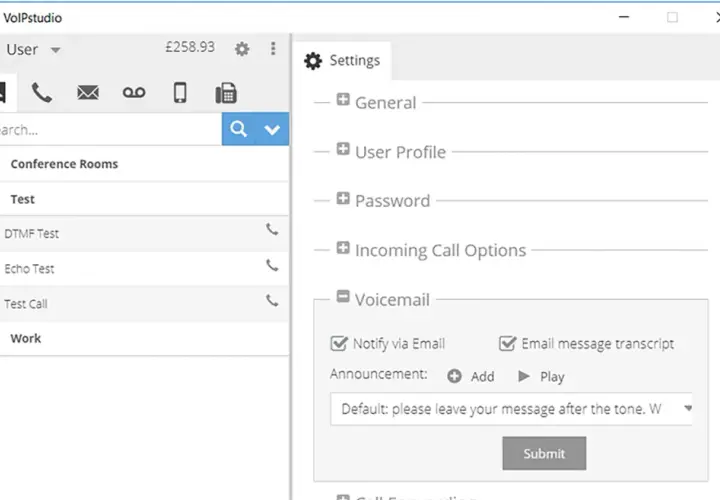The width and height of the screenshot is (720, 500).
Task: Open the fax machine tab icon
Action: coord(226,93)
